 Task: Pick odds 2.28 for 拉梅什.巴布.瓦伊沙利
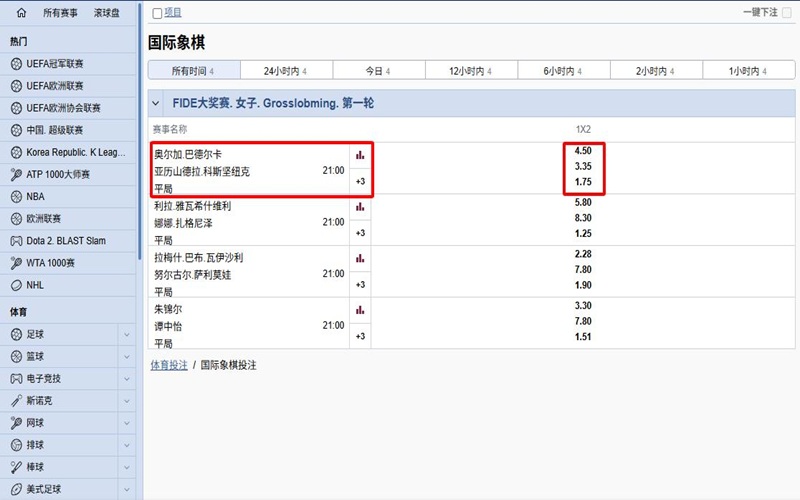(x=583, y=254)
